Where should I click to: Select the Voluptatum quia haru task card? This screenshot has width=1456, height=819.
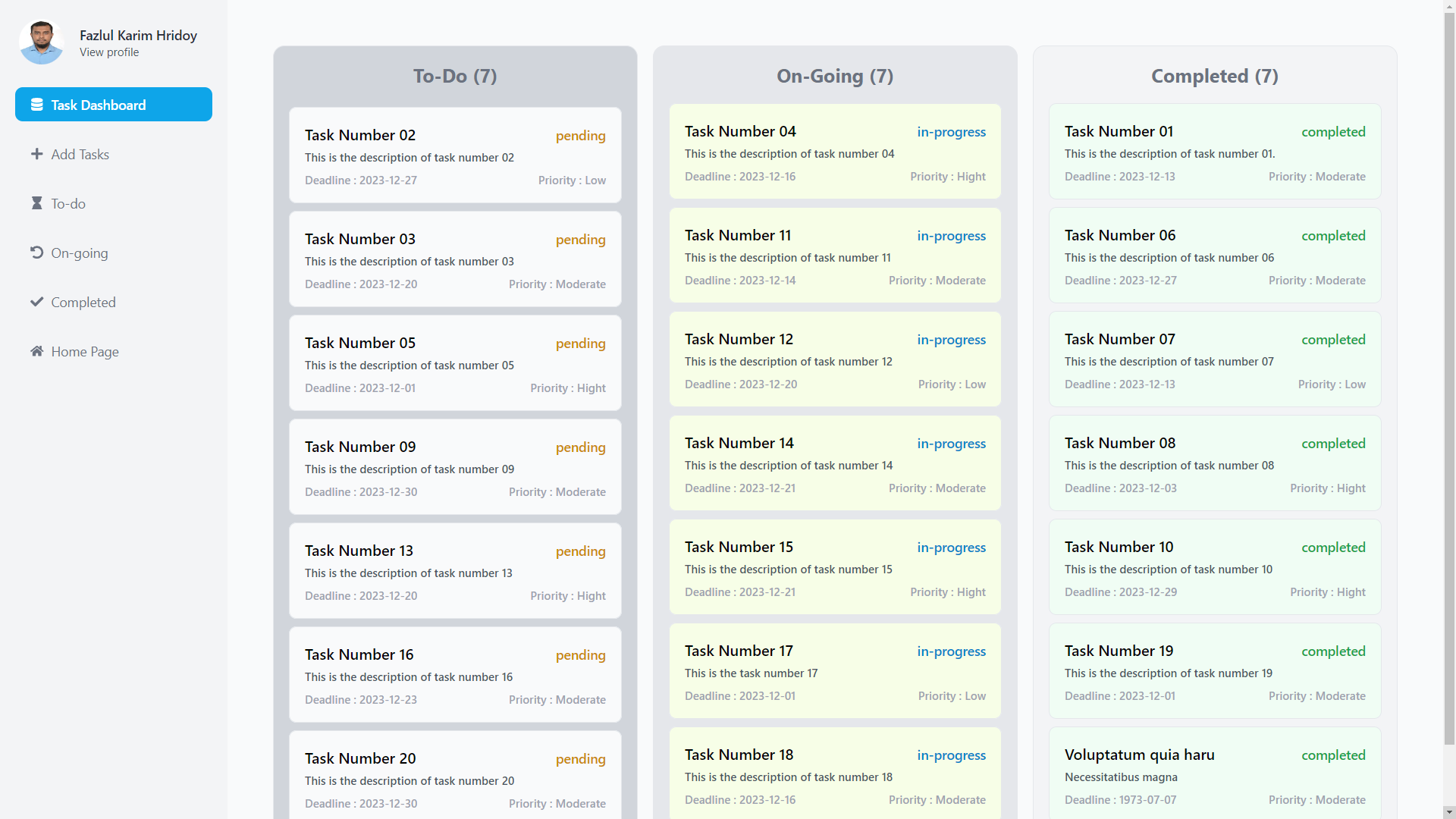click(x=1214, y=775)
